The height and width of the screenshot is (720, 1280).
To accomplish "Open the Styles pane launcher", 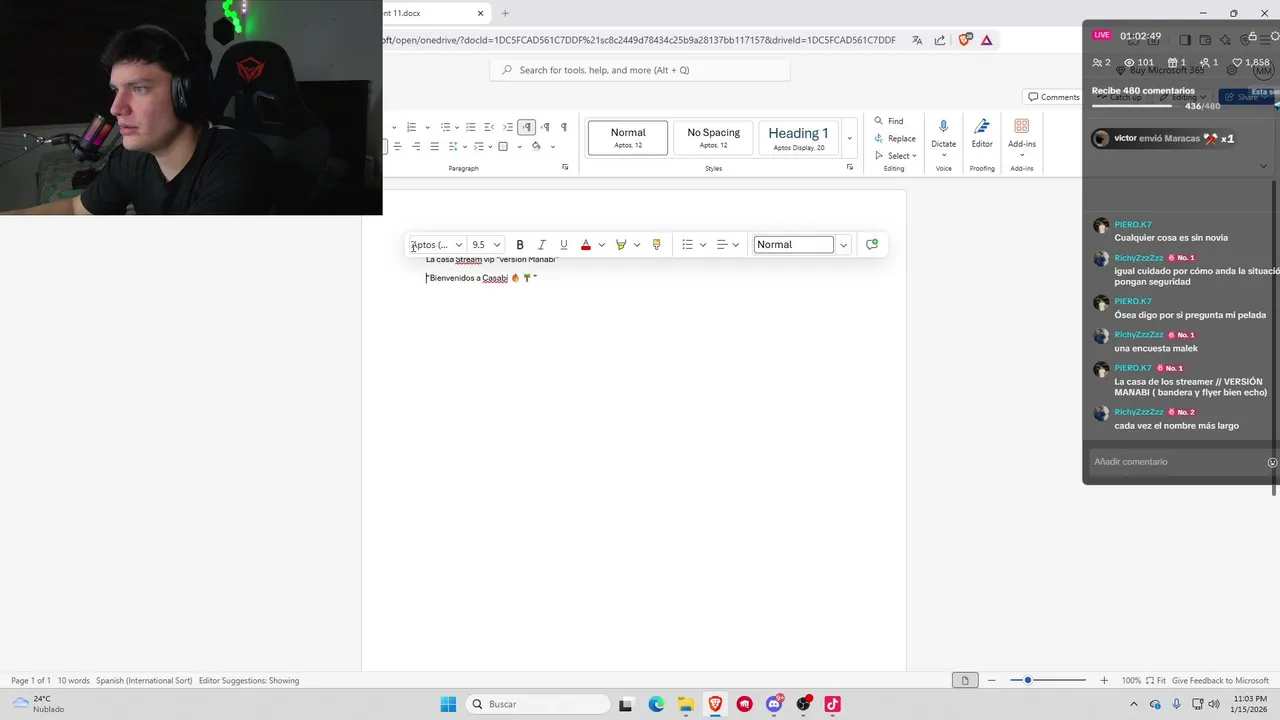I will tap(850, 167).
